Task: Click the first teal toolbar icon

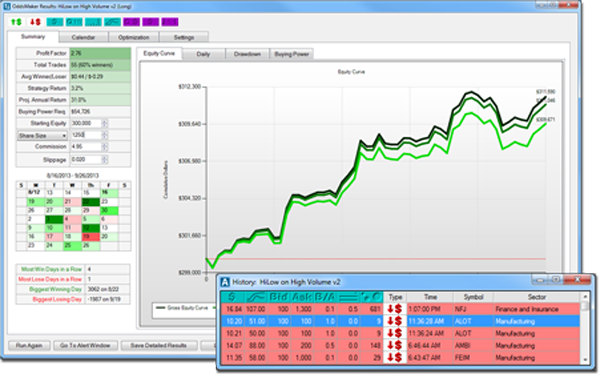Action: [x=55, y=22]
